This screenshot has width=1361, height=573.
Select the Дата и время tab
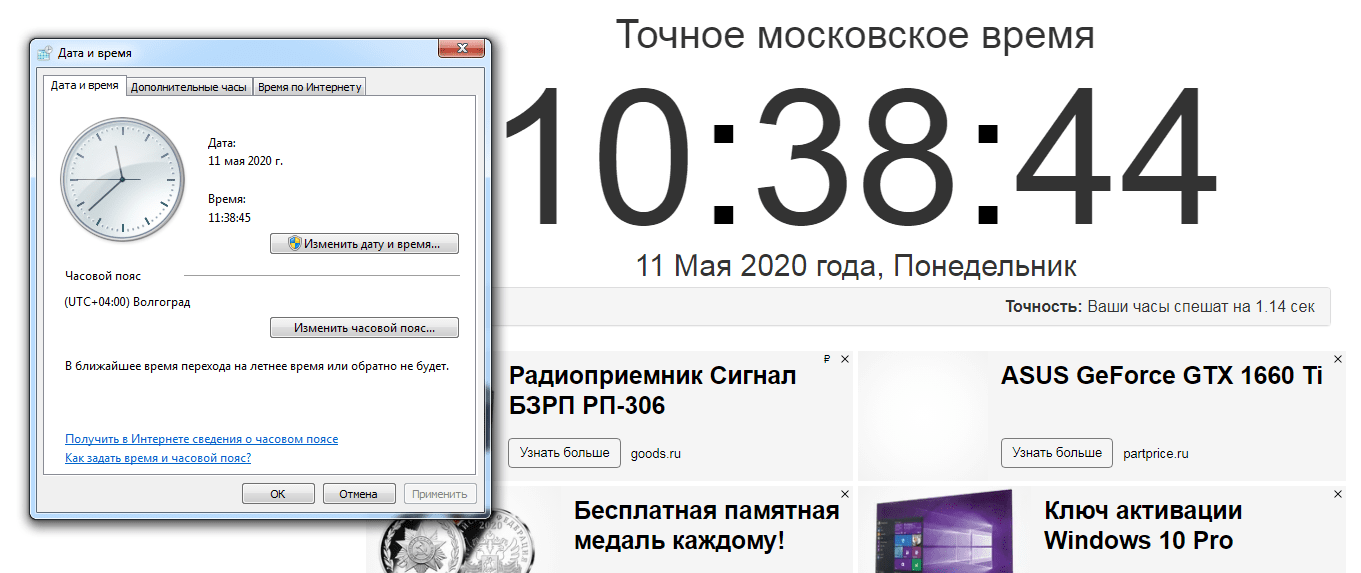84,86
